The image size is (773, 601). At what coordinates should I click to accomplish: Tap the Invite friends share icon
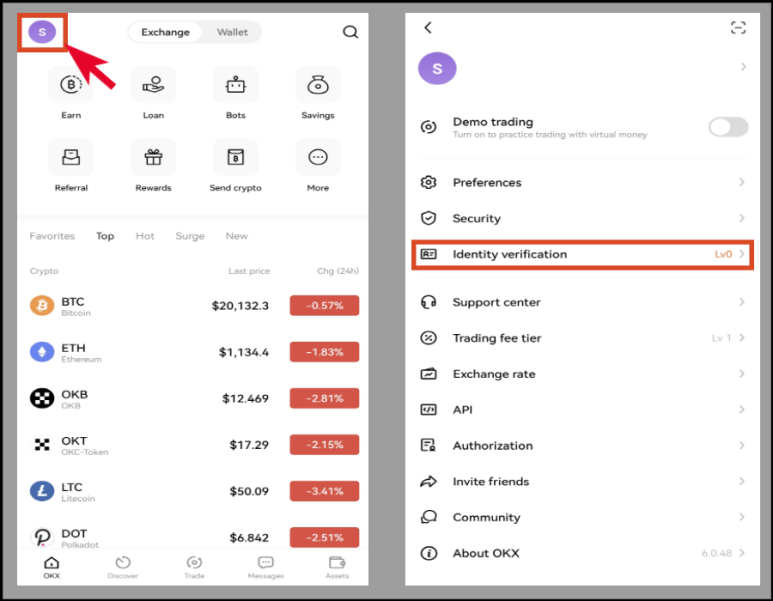click(x=428, y=481)
